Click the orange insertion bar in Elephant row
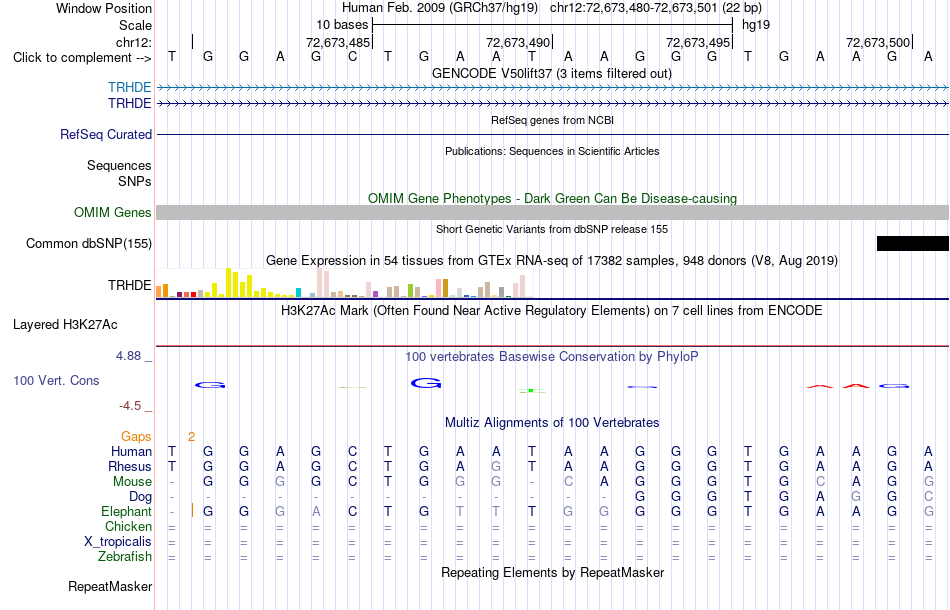 [192, 510]
